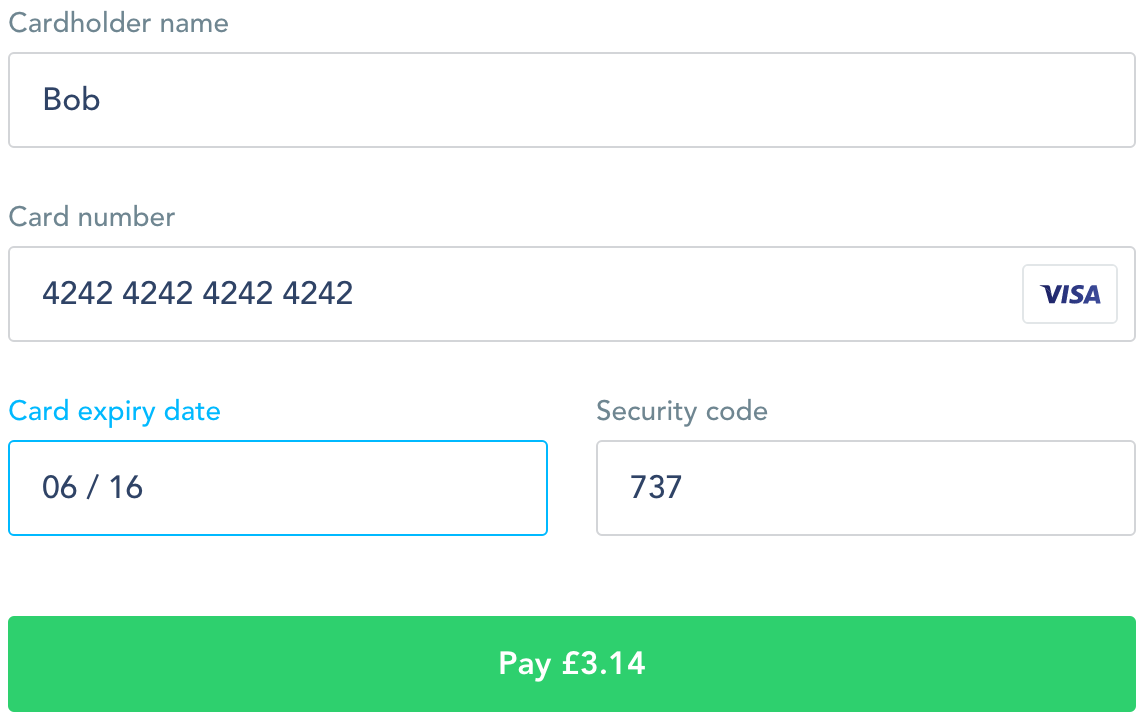Click the Cardholder name label

[118, 22]
